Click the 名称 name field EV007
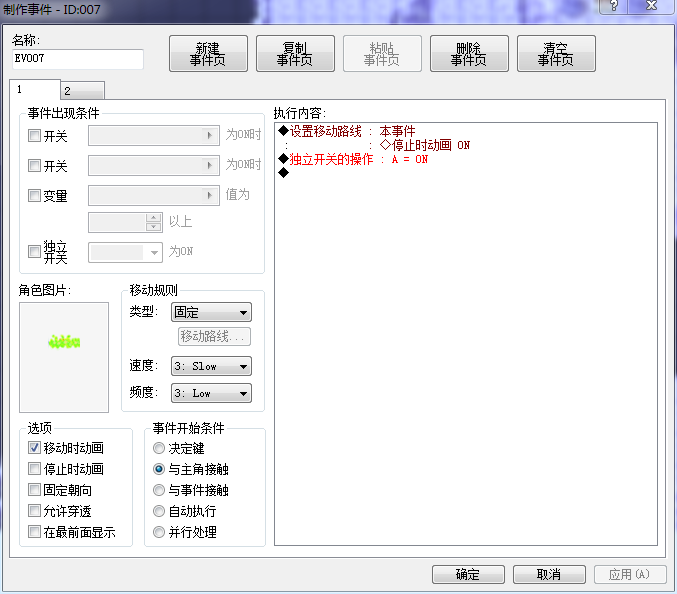Image resolution: width=677 pixels, height=594 pixels. [78, 59]
